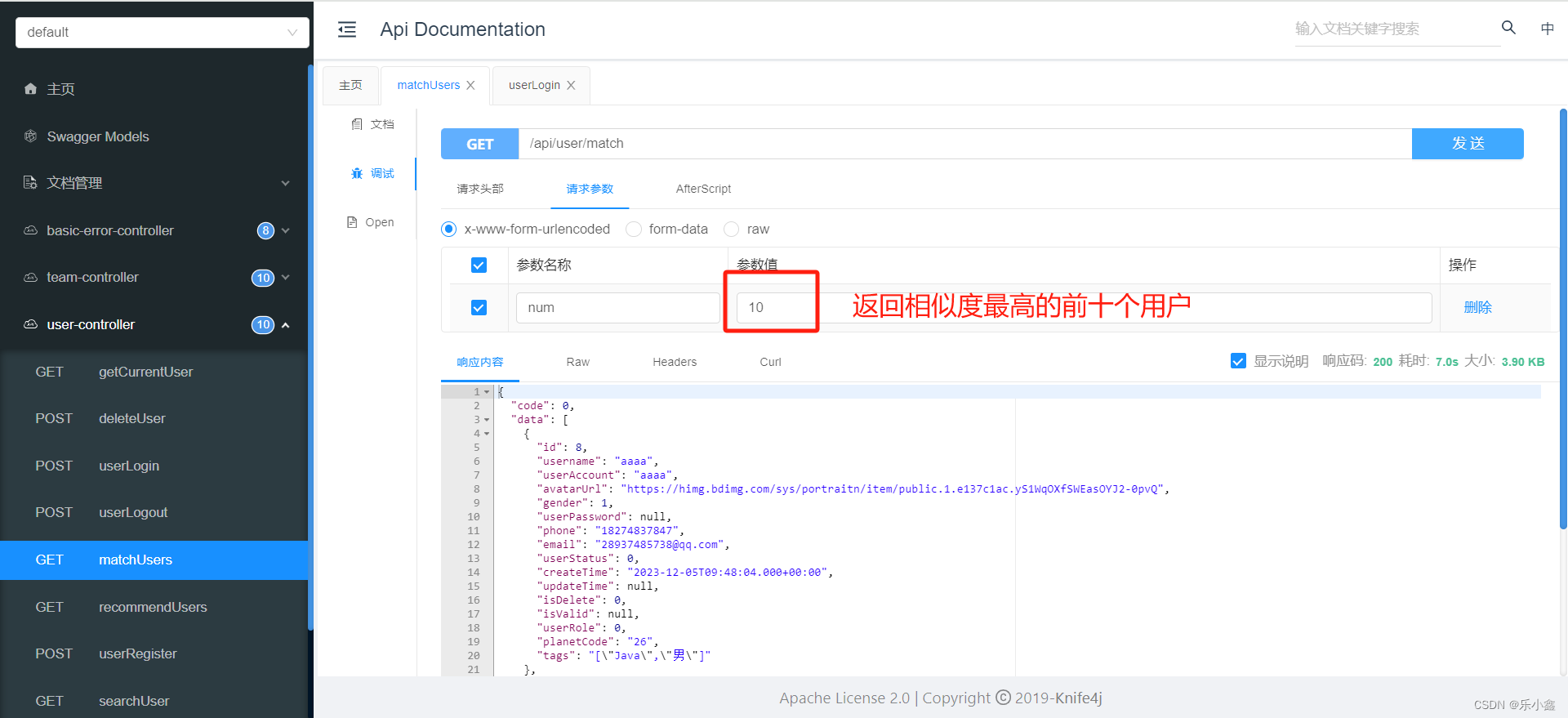
Task: Click 删除 to delete num parameter
Action: 1477,307
